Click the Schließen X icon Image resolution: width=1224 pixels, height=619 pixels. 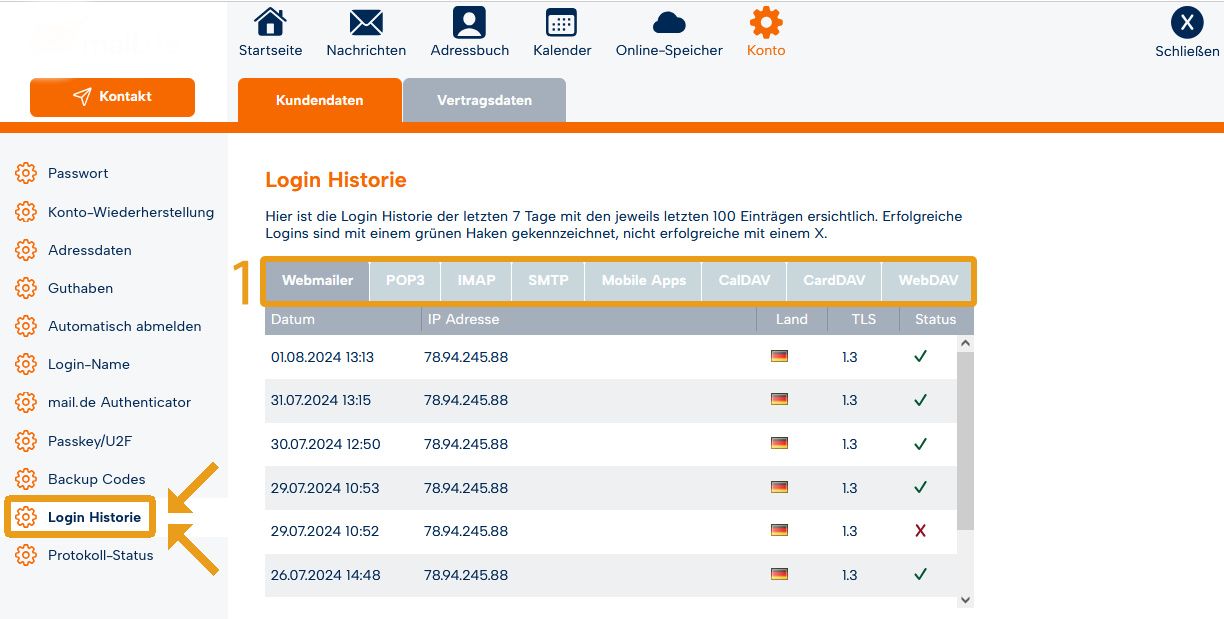coord(1187,22)
